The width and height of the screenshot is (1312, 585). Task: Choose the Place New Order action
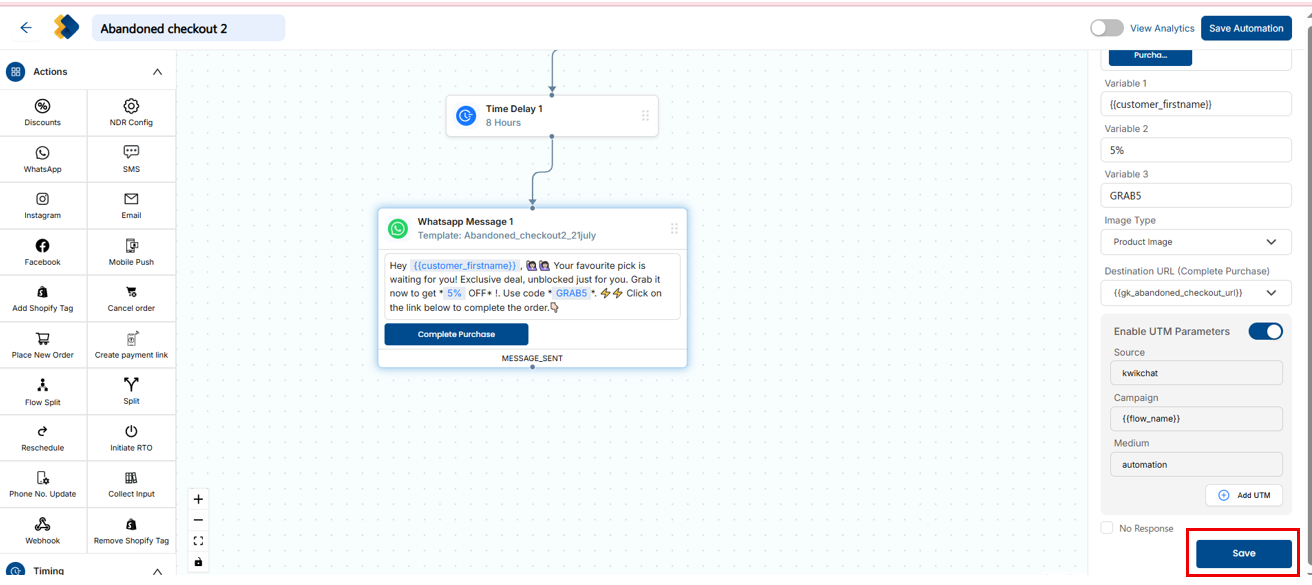(x=43, y=345)
